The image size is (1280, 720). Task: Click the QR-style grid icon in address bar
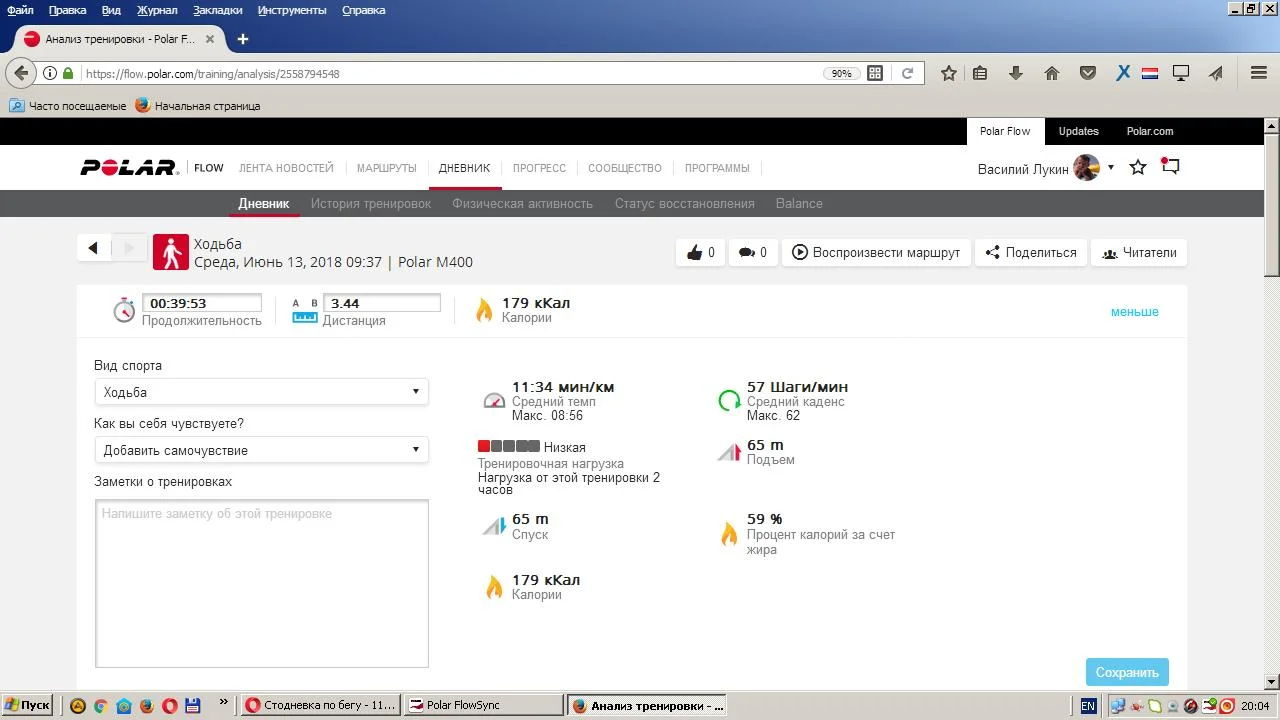click(875, 73)
